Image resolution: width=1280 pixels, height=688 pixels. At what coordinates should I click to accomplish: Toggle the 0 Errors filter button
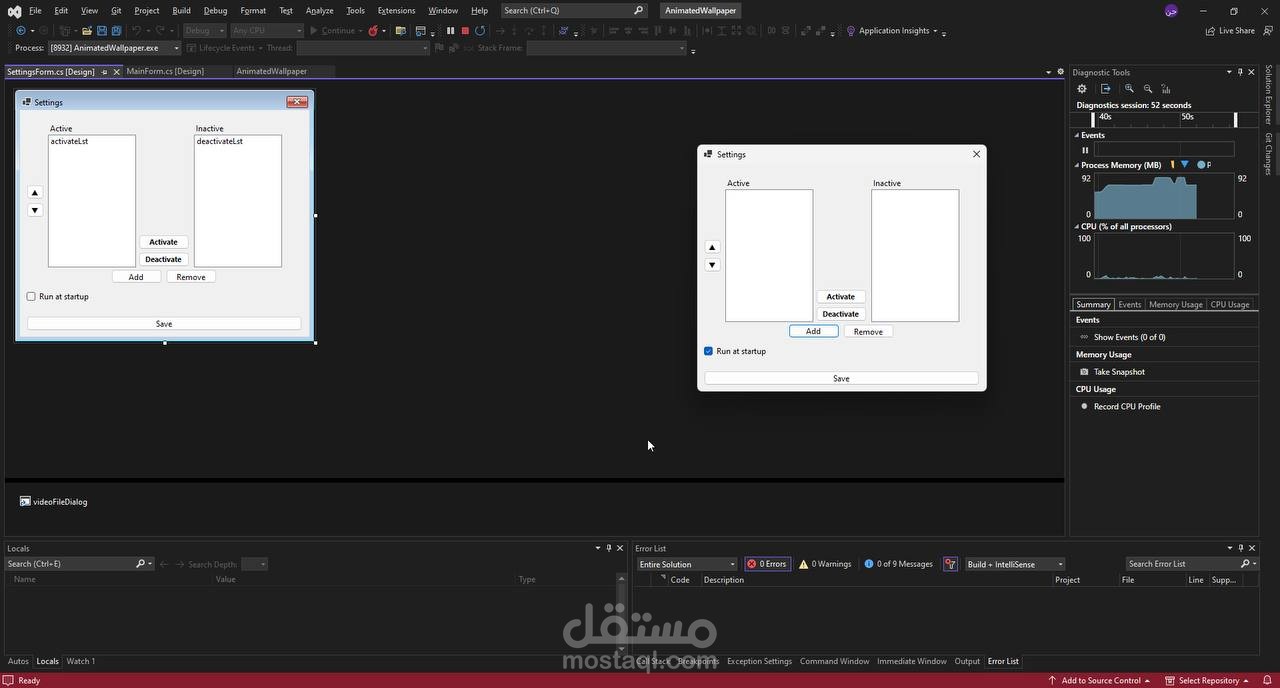[x=767, y=564]
